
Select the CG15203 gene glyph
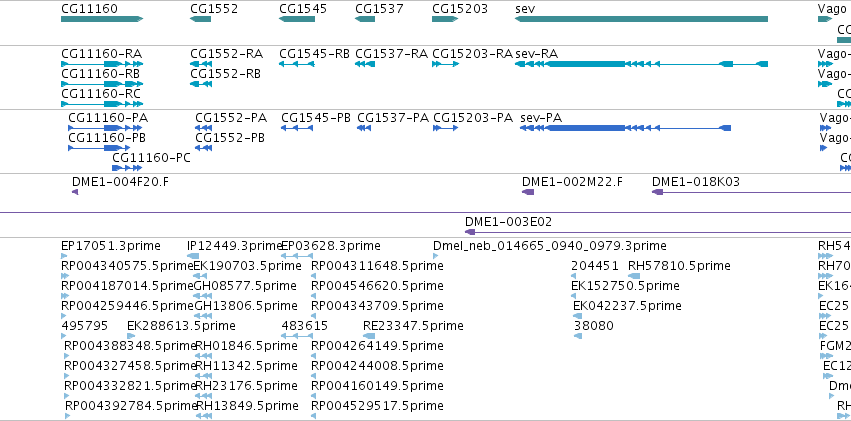tap(445, 19)
